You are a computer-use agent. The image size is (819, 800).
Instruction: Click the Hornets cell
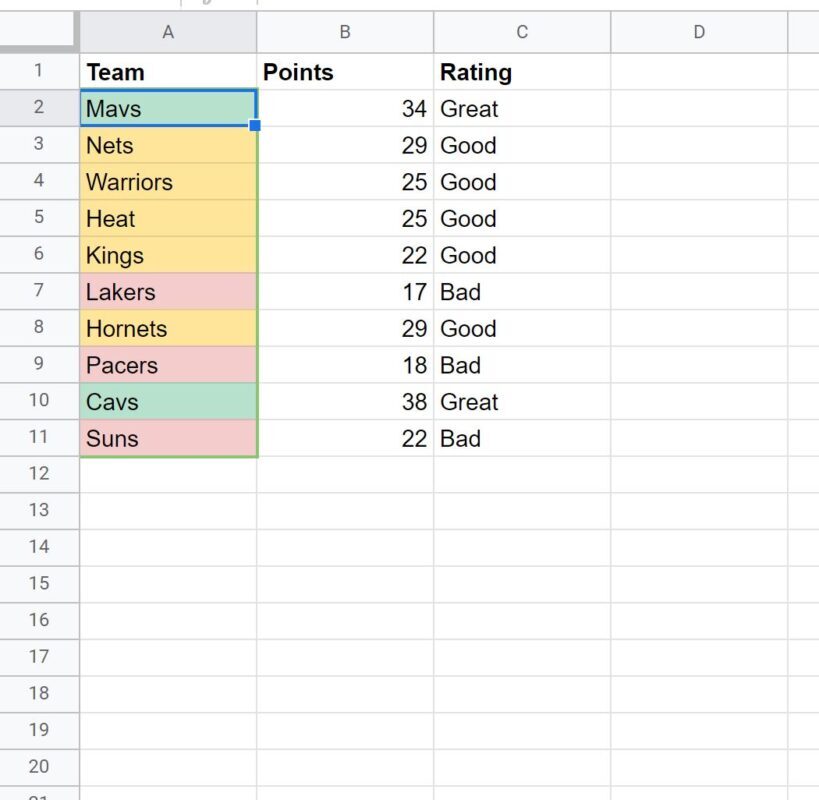(x=168, y=328)
